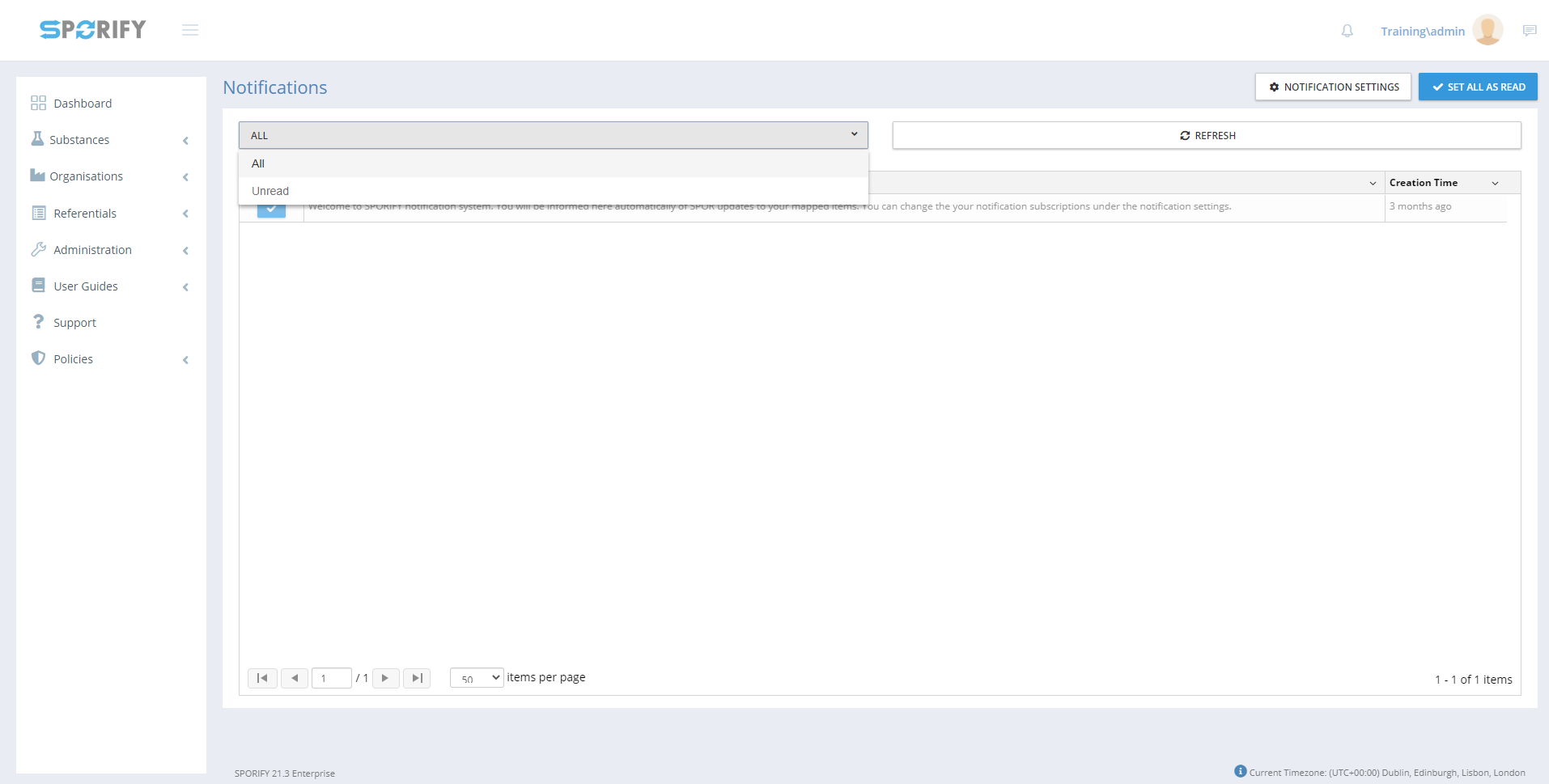
Task: Click the page number input field
Action: coord(331,678)
